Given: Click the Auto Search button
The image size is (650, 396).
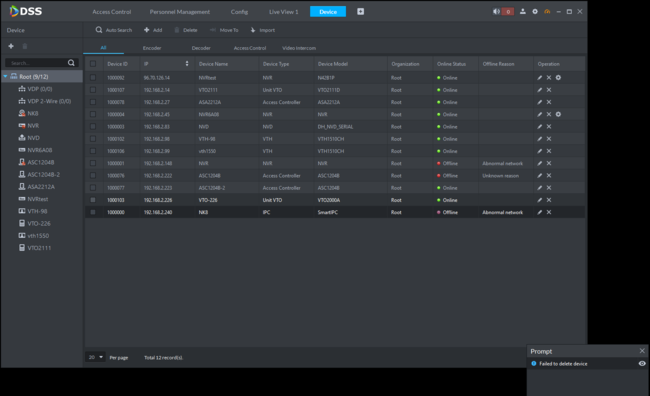Looking at the screenshot, I should (x=114, y=30).
